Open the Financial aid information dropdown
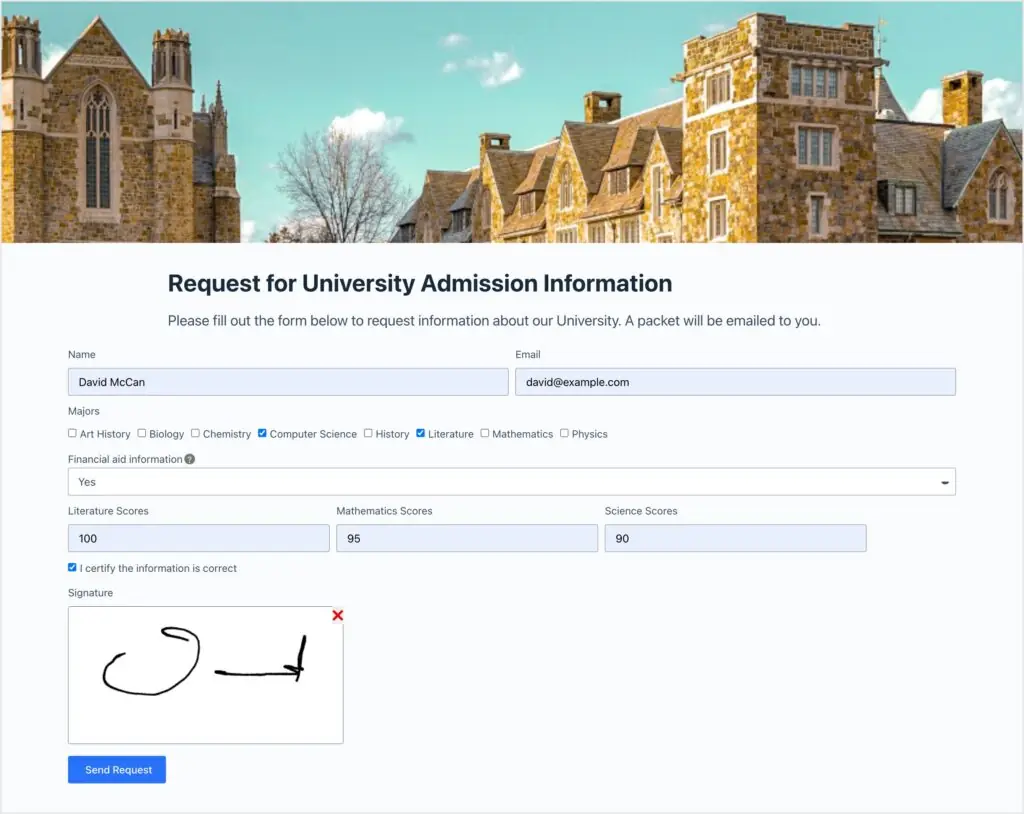The height and width of the screenshot is (814, 1024). click(x=511, y=482)
